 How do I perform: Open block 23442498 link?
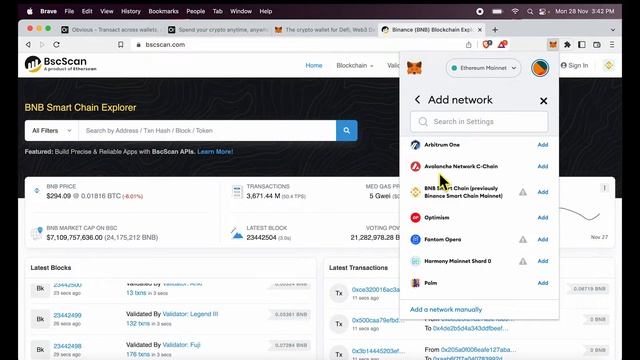(67, 346)
